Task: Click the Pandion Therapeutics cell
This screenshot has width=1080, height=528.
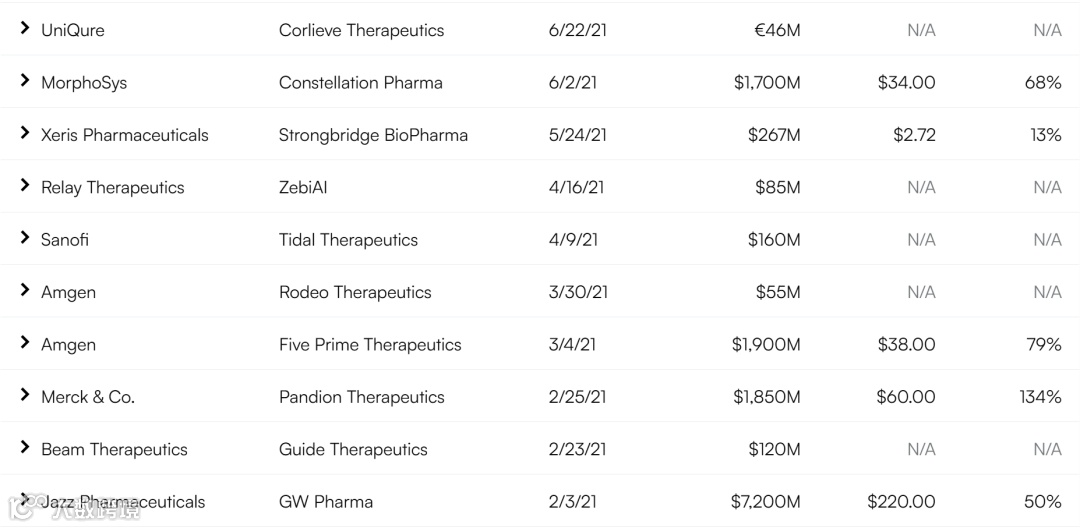Action: pyautogui.click(x=361, y=397)
